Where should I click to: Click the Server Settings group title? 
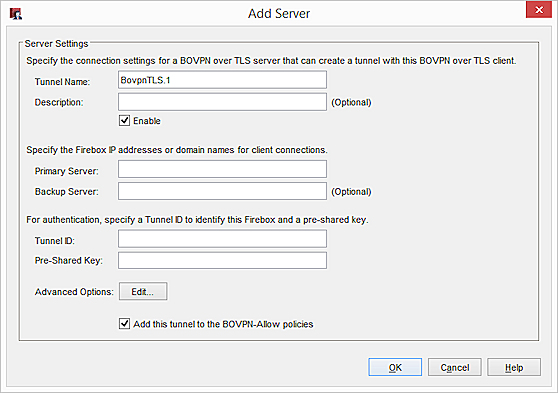tap(56, 43)
